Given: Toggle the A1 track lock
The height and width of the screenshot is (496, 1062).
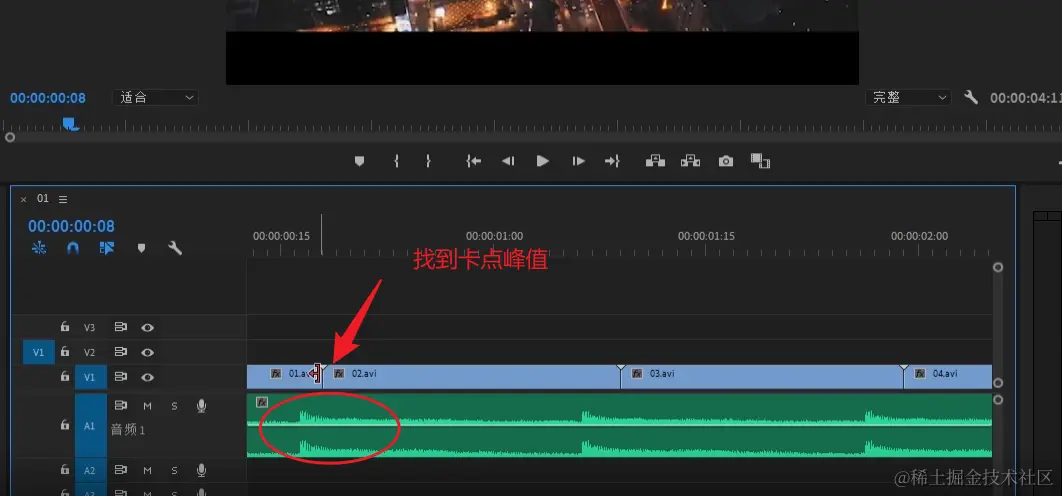Looking at the screenshot, I should [65, 425].
